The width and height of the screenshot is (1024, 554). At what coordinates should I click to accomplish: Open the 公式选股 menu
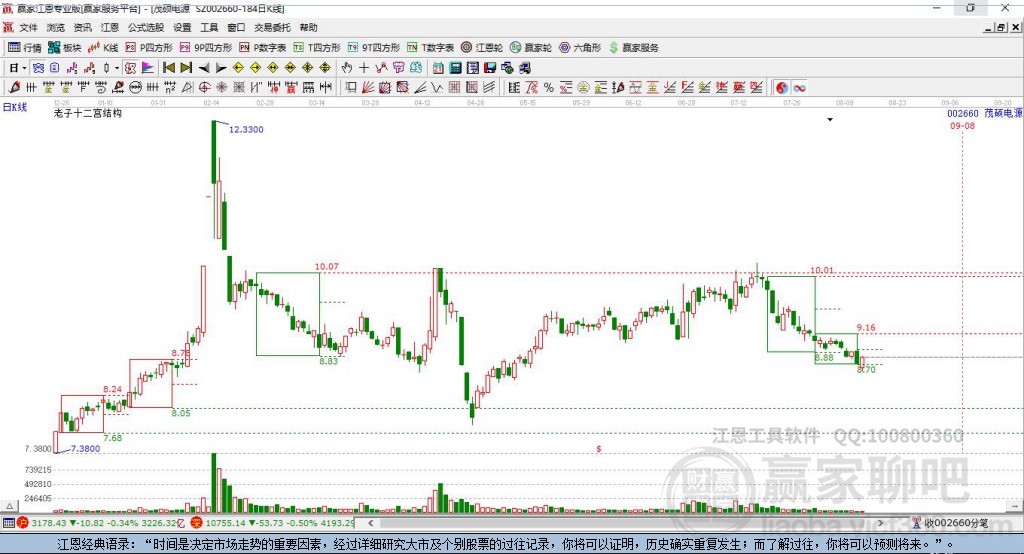pos(146,27)
